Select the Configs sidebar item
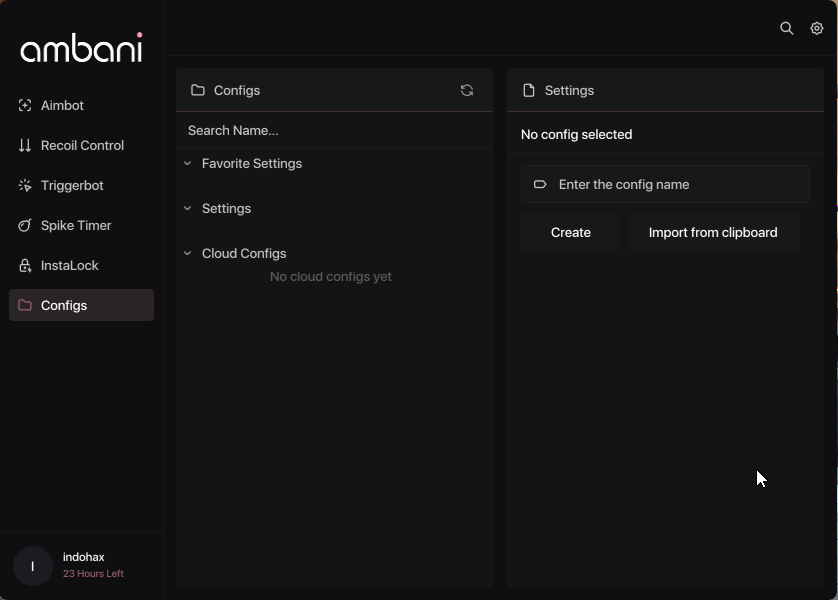The width and height of the screenshot is (838, 600). click(x=81, y=305)
